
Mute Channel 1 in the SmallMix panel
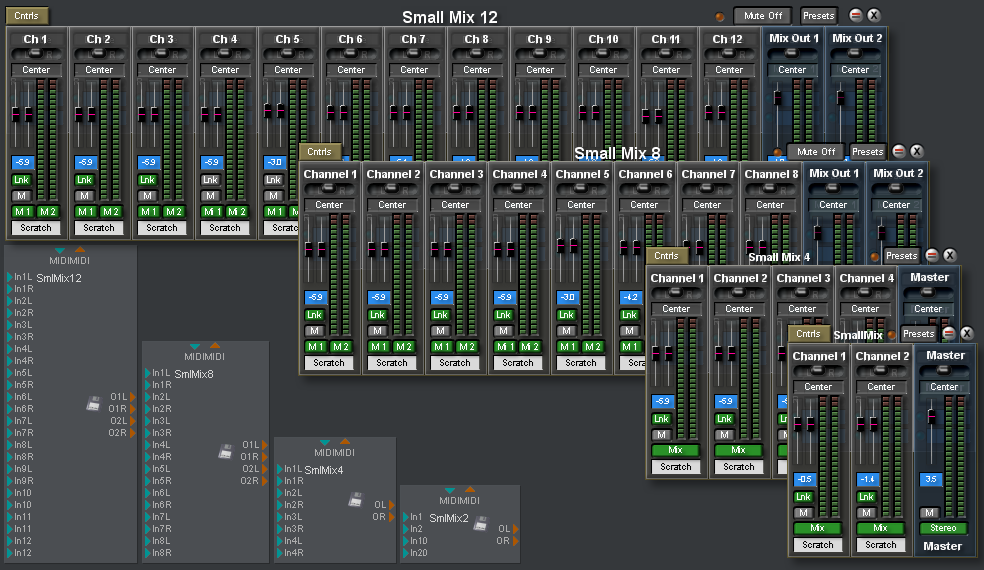click(803, 512)
